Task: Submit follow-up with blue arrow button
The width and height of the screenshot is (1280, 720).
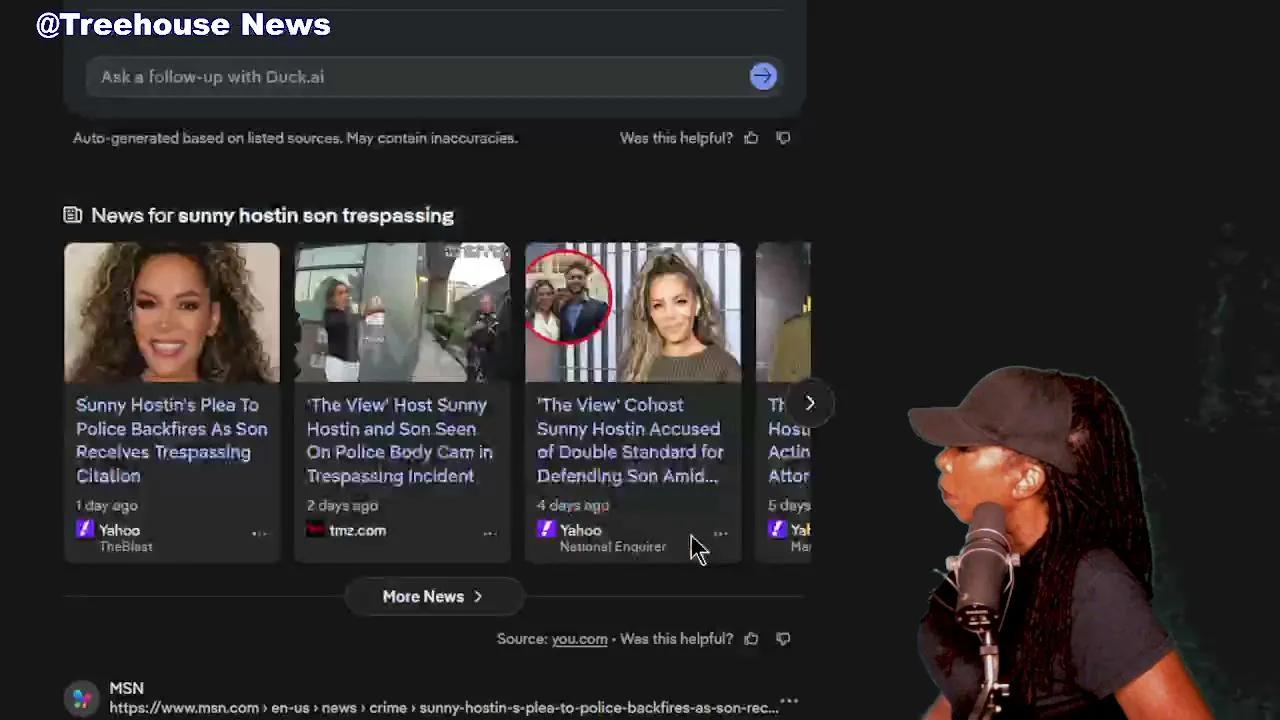Action: [763, 77]
